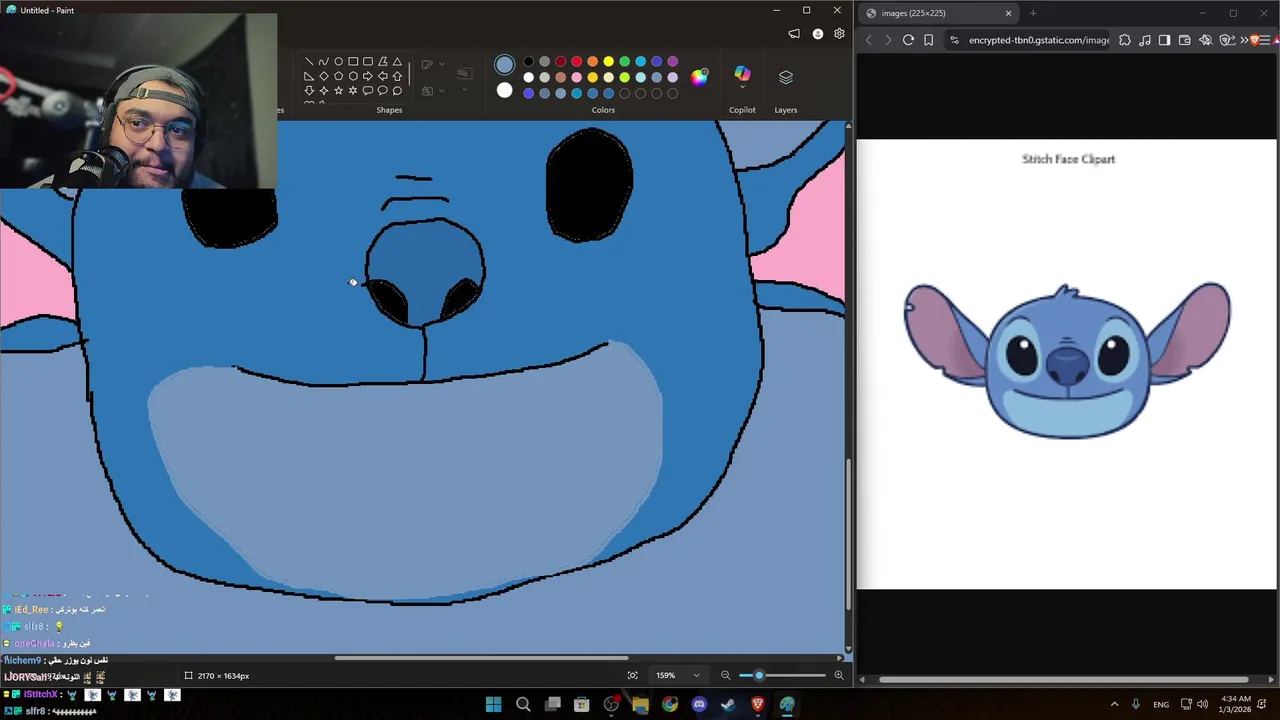
Task: Select the Right triangle shape
Action: [x=309, y=76]
